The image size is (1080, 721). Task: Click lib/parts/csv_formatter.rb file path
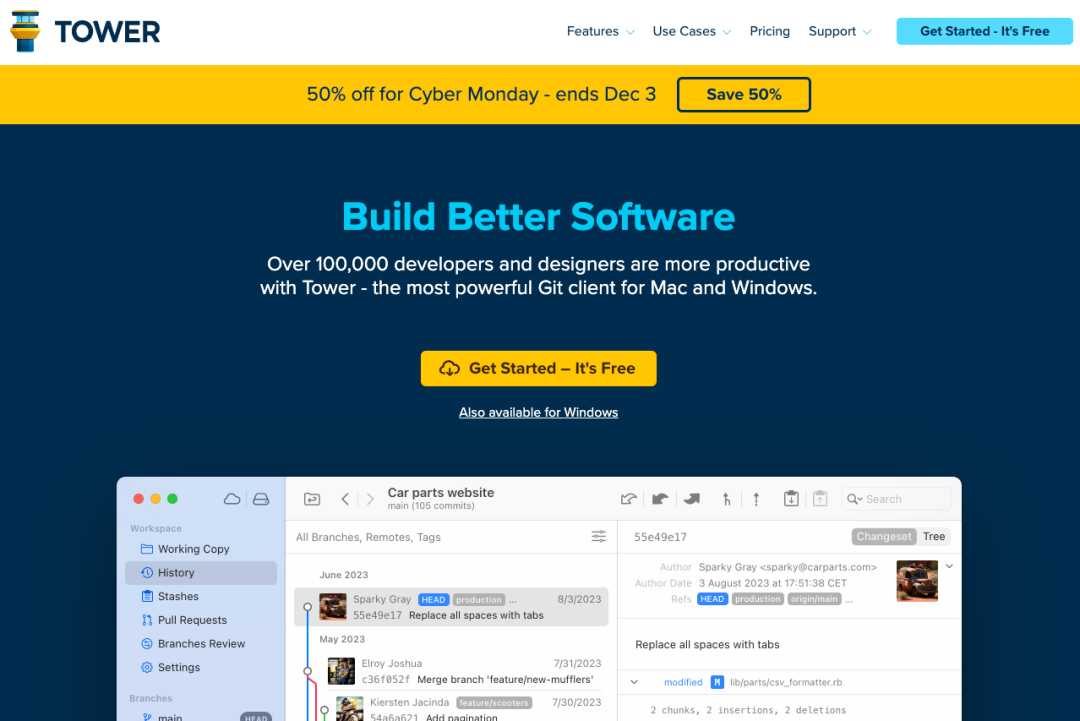[786, 682]
